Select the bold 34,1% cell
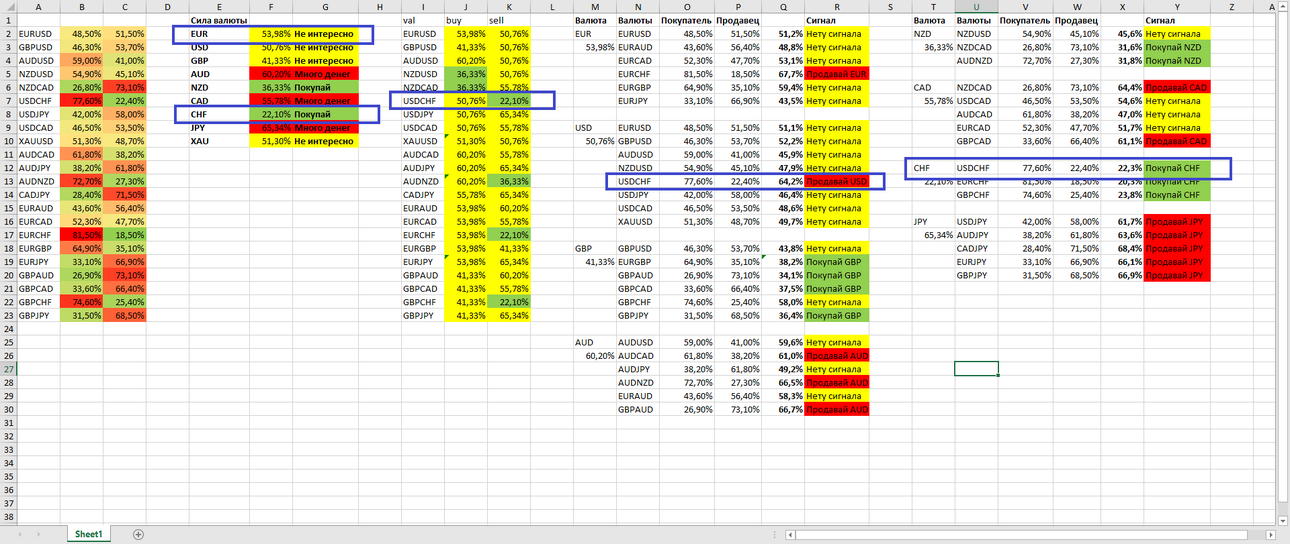Screen dimensions: 1290x544 [x=783, y=275]
